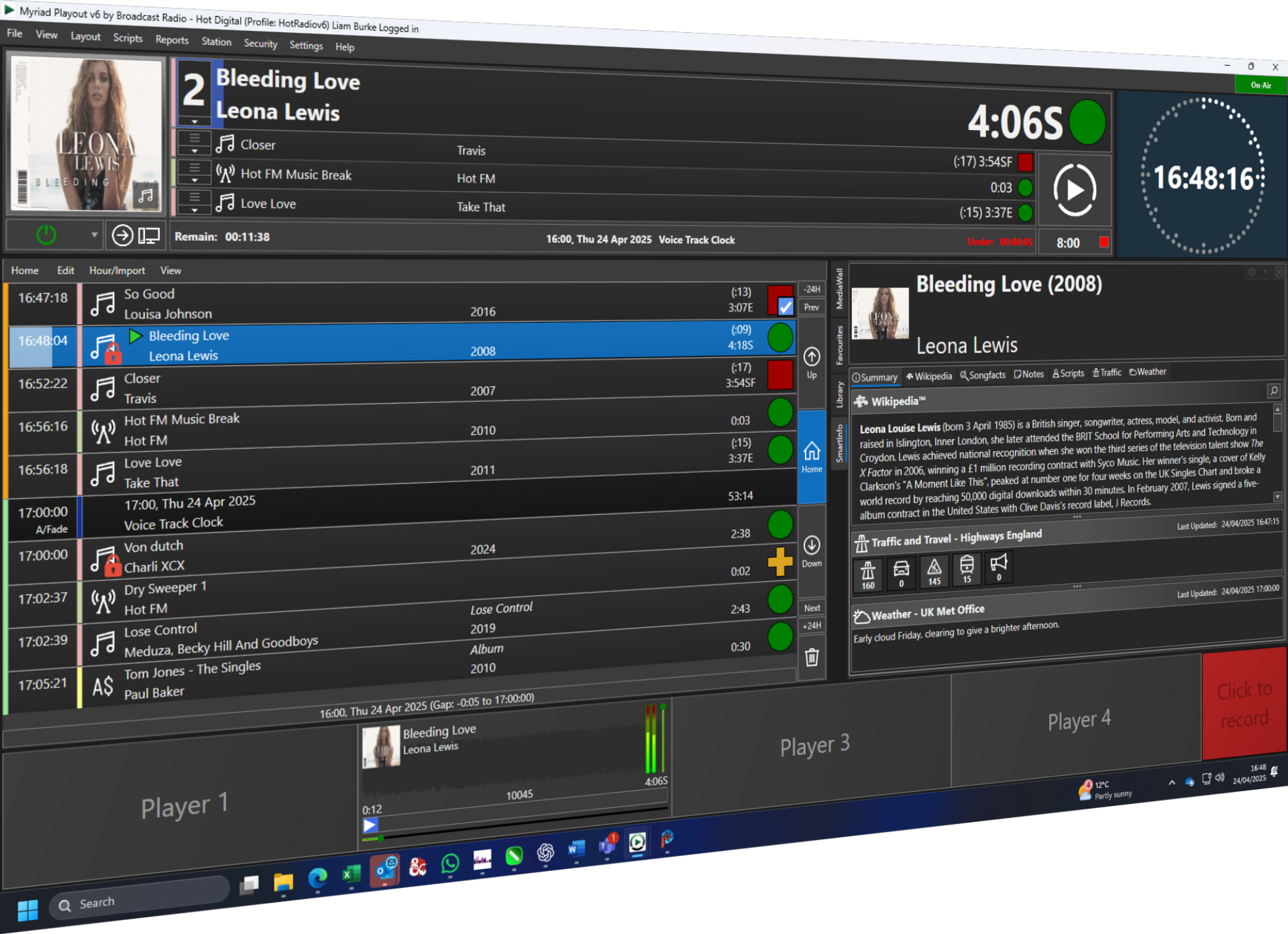This screenshot has width=1288, height=934.
Task: Toggle the green circle on Hot FM Music Break log row
Action: coord(780,412)
